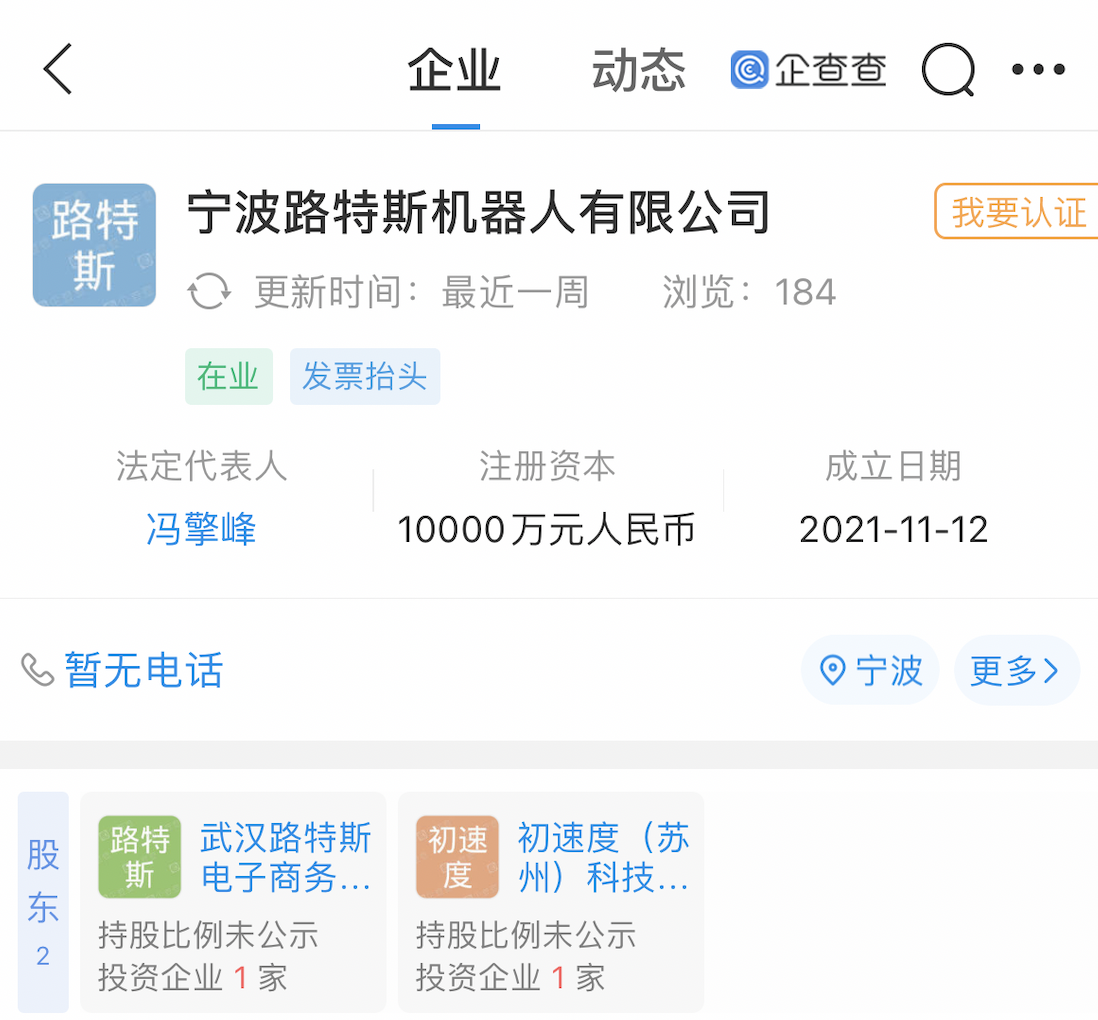
Task: Toggle the 发票抬头 label
Action: (364, 376)
